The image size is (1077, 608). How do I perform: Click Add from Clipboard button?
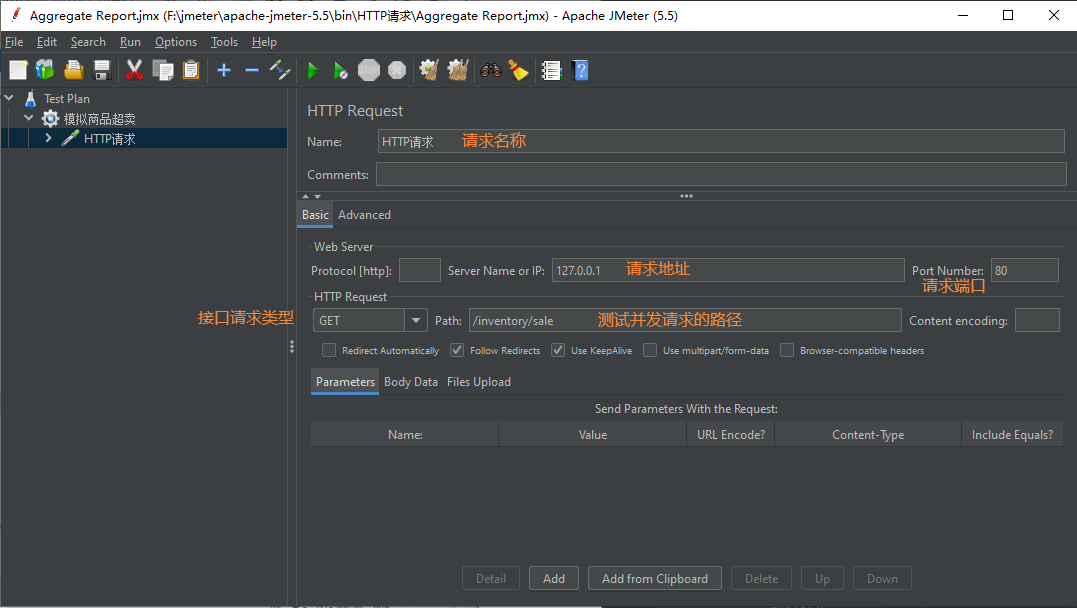pyautogui.click(x=655, y=578)
